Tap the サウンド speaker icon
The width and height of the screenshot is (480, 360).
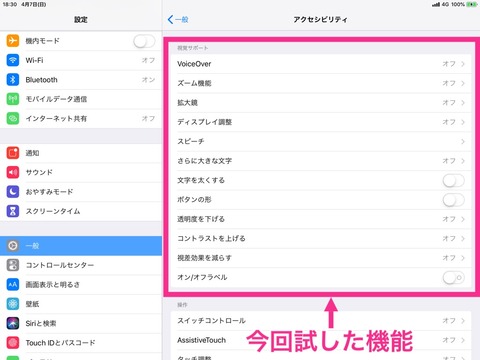pos(13,172)
